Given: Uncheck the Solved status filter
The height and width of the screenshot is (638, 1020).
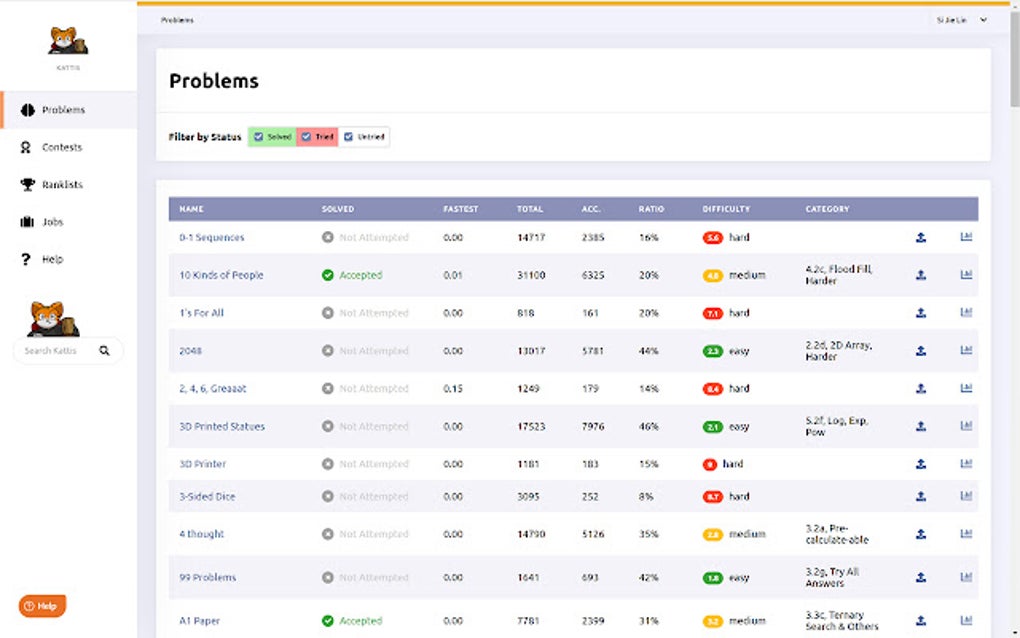Looking at the screenshot, I should [258, 137].
